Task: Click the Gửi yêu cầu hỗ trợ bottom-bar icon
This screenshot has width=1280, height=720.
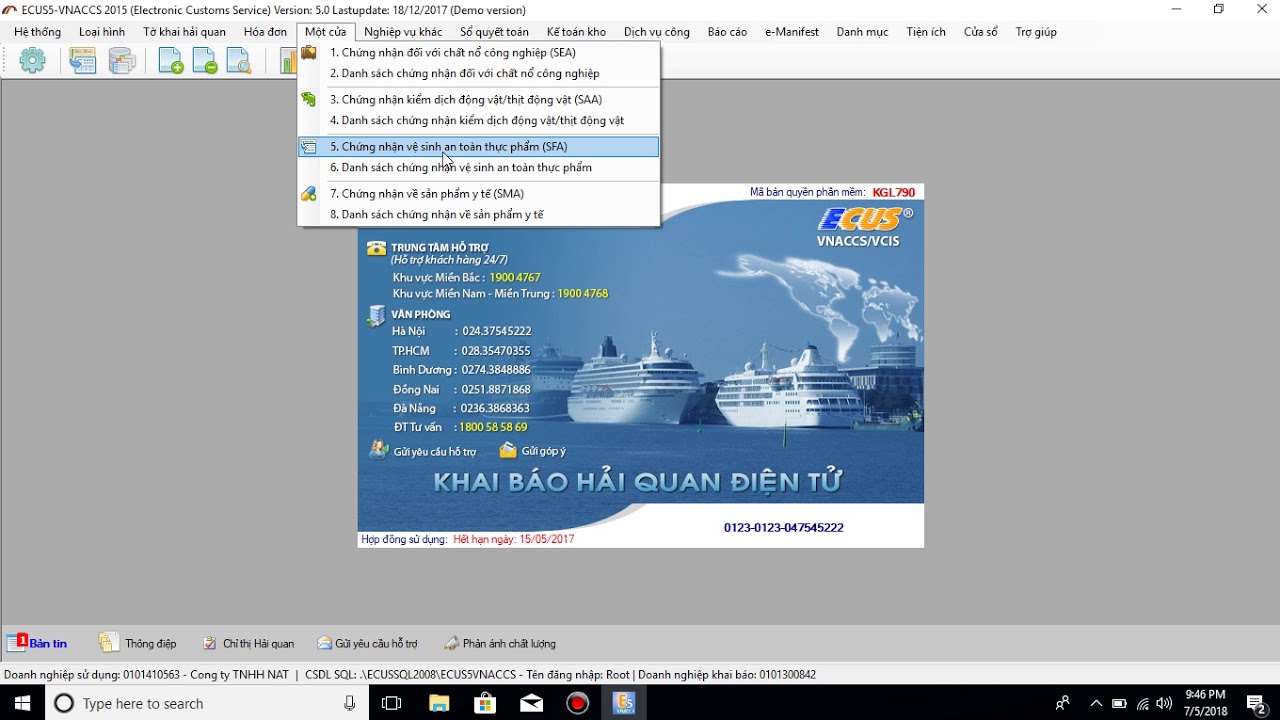Action: pos(324,643)
